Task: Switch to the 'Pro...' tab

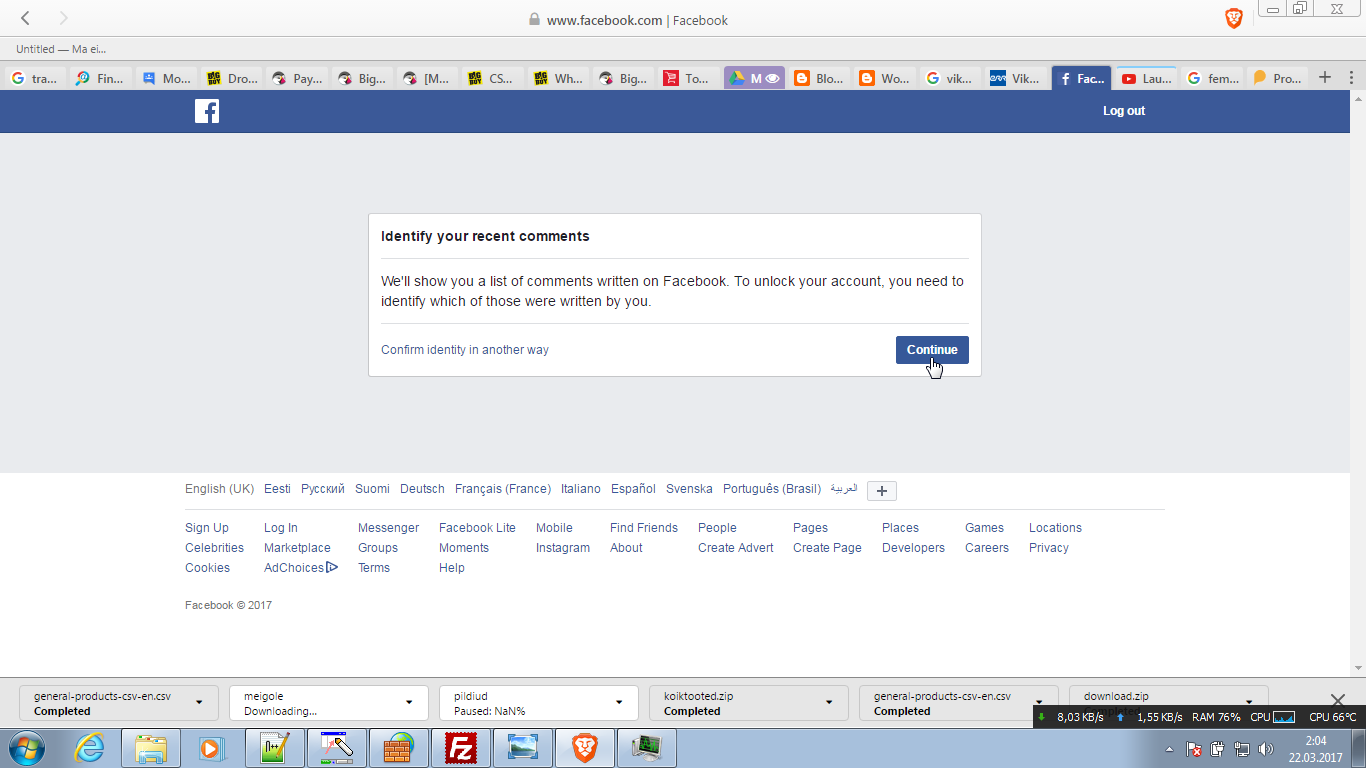Action: tap(1276, 78)
